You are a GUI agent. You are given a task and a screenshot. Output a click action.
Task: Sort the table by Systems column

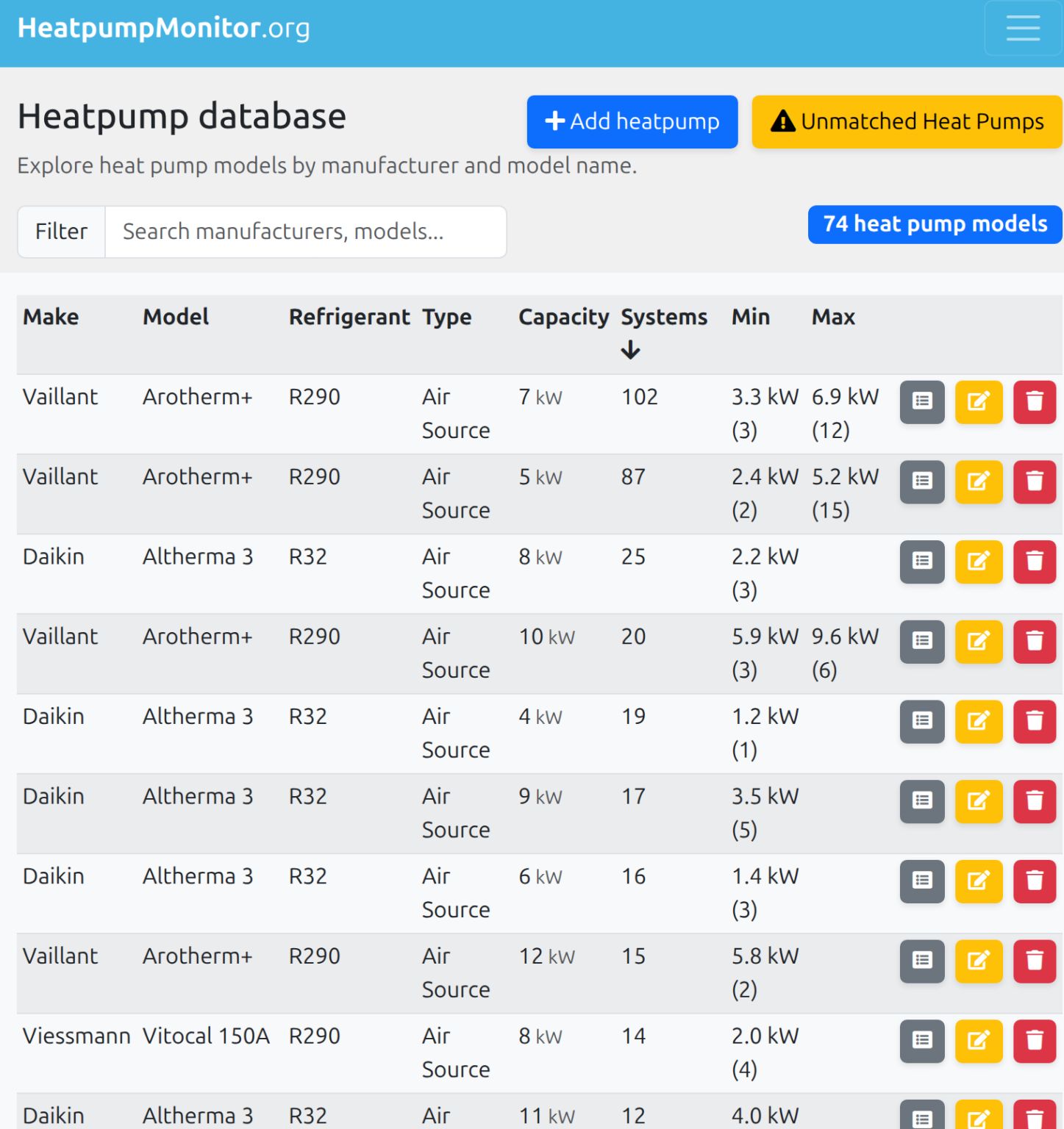click(663, 318)
